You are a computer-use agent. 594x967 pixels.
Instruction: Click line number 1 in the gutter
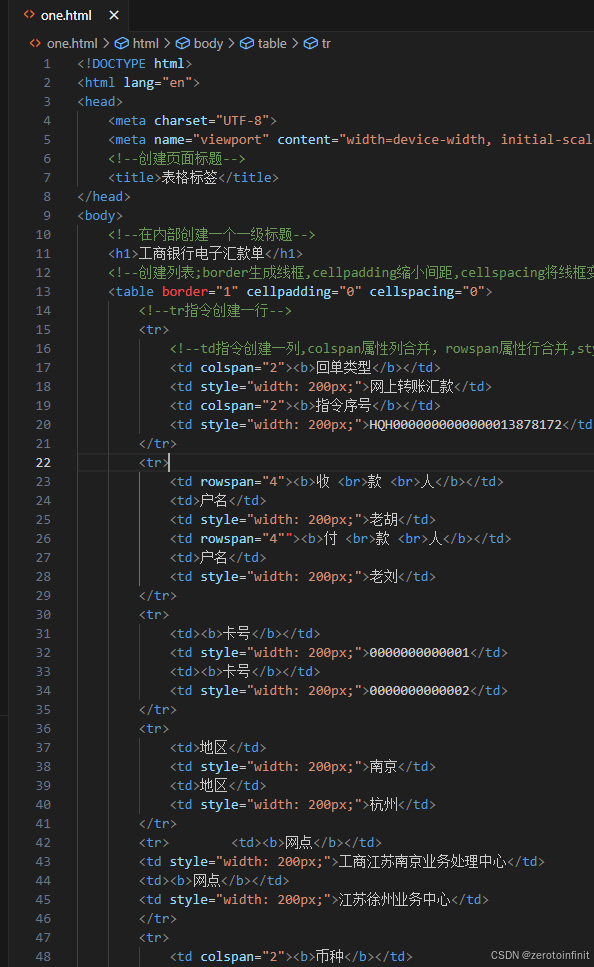47,64
